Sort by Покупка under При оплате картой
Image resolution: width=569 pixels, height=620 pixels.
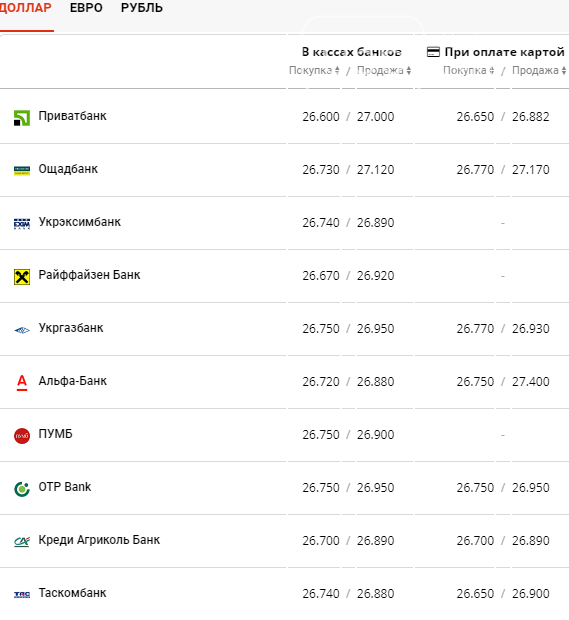469,70
